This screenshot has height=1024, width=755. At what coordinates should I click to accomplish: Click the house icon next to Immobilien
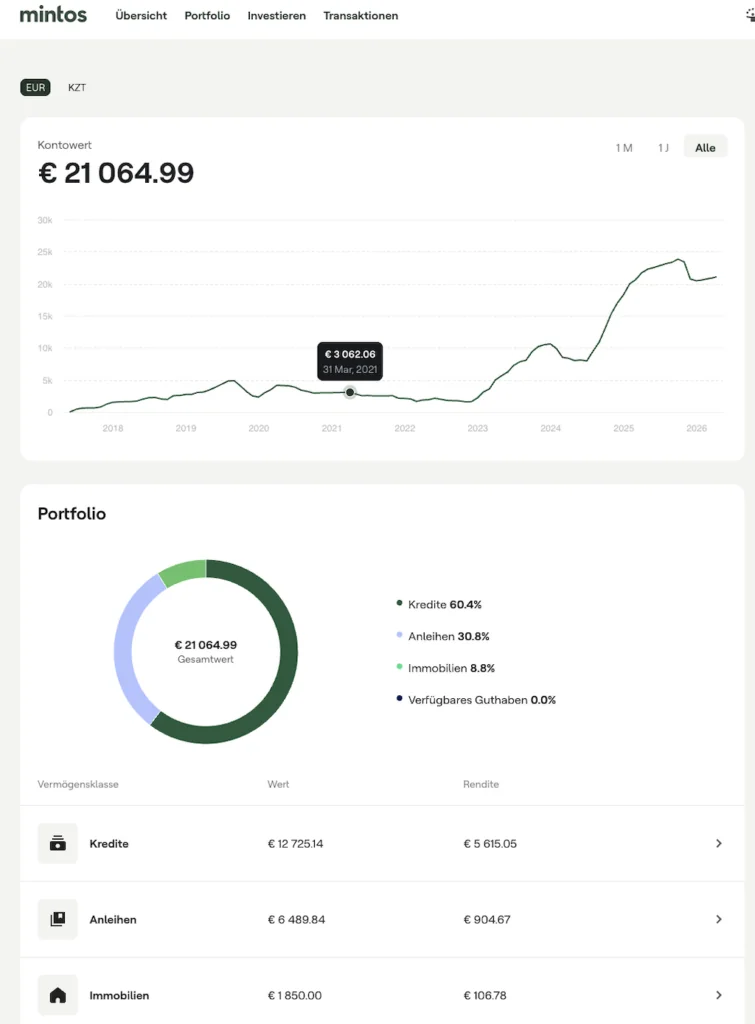[x=57, y=994]
